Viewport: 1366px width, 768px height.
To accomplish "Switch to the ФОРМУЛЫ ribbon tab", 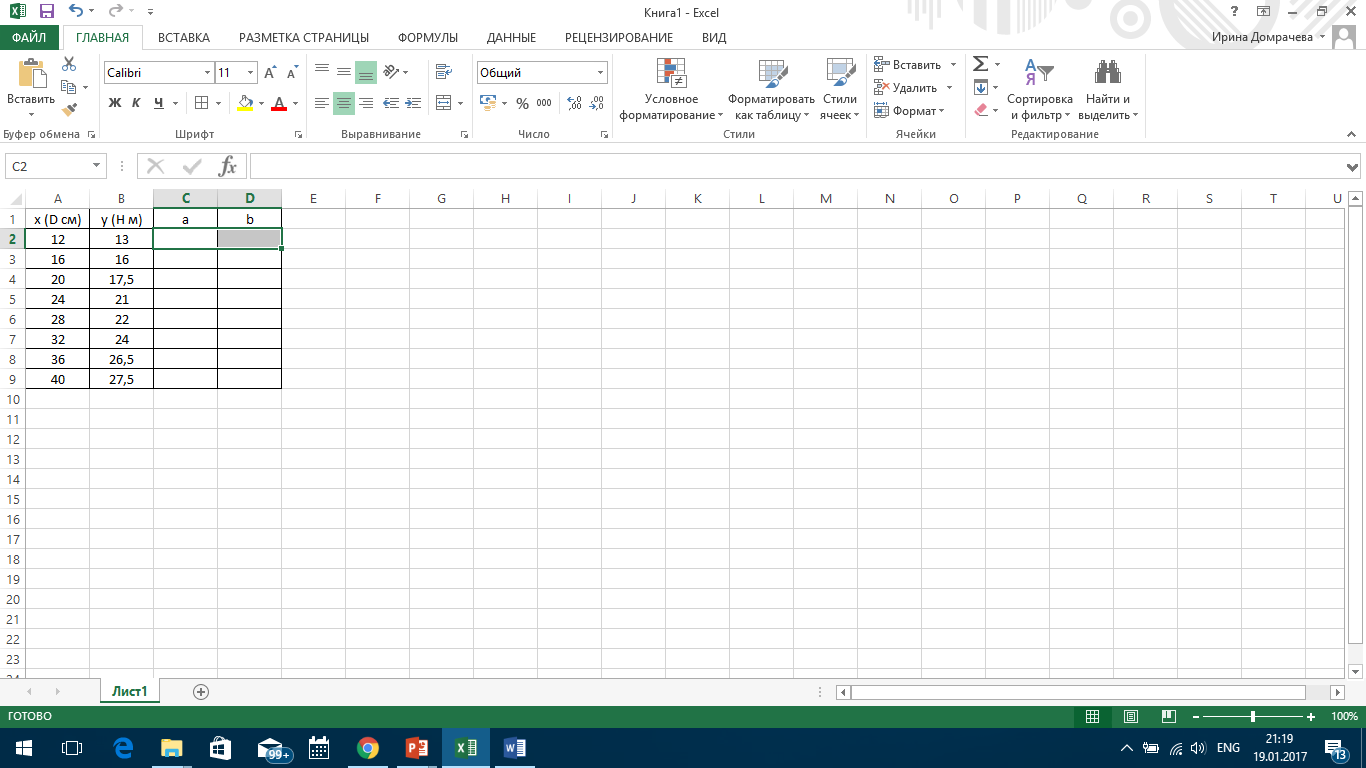I will (428, 38).
